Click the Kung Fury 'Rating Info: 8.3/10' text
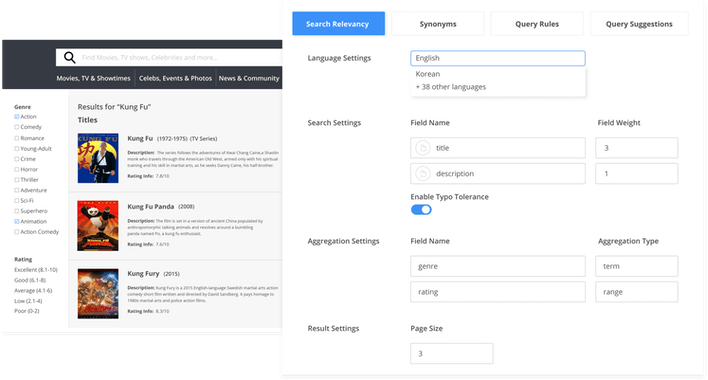 [x=148, y=311]
